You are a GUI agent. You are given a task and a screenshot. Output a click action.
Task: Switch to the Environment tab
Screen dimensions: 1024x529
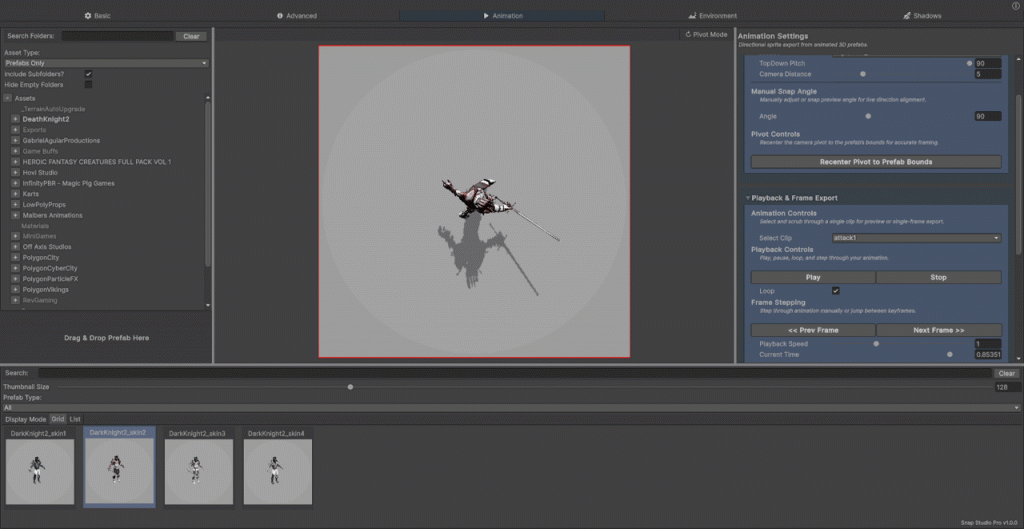click(x=713, y=16)
